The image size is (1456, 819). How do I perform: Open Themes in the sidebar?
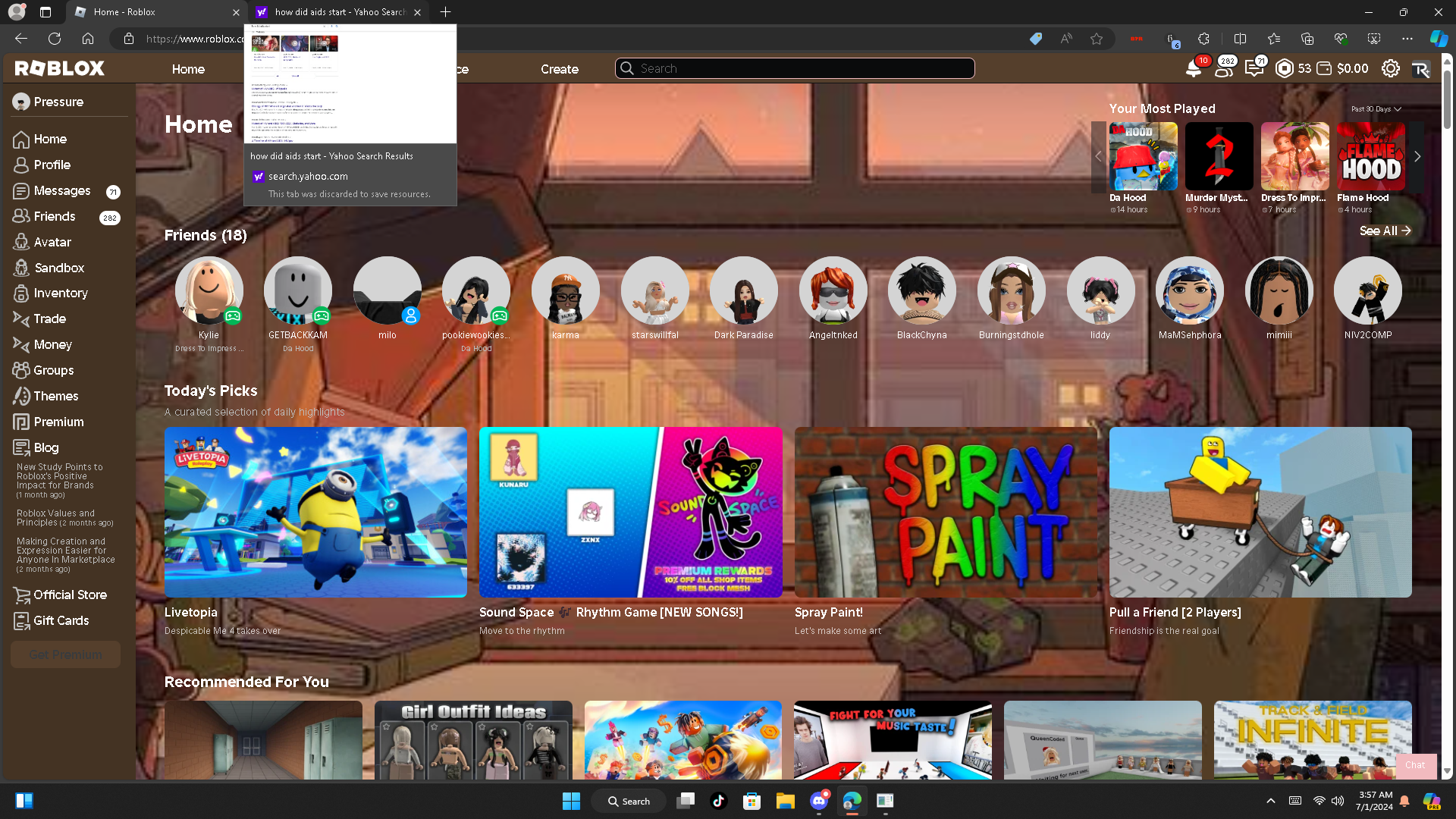(55, 396)
